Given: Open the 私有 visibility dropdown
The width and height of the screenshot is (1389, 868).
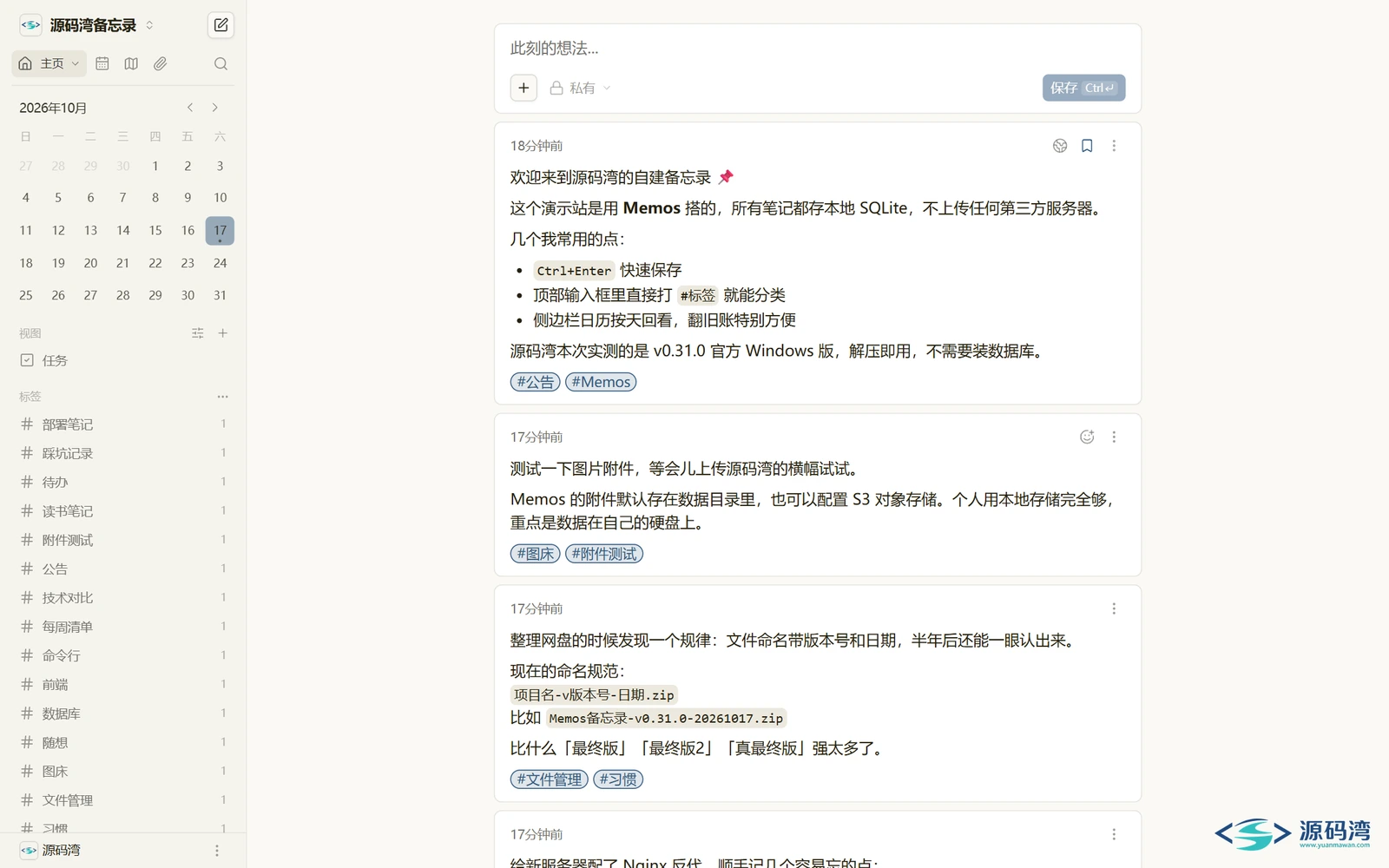Looking at the screenshot, I should 581,88.
